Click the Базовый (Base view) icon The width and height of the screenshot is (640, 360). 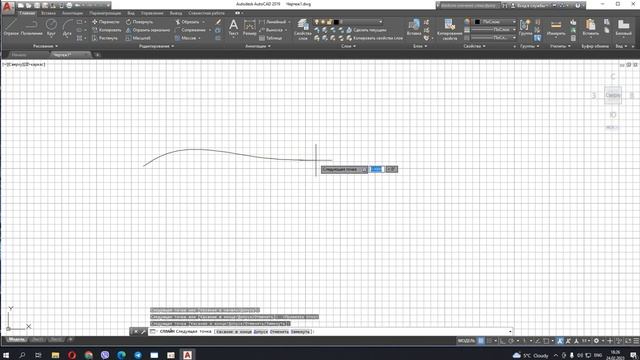pos(623,28)
